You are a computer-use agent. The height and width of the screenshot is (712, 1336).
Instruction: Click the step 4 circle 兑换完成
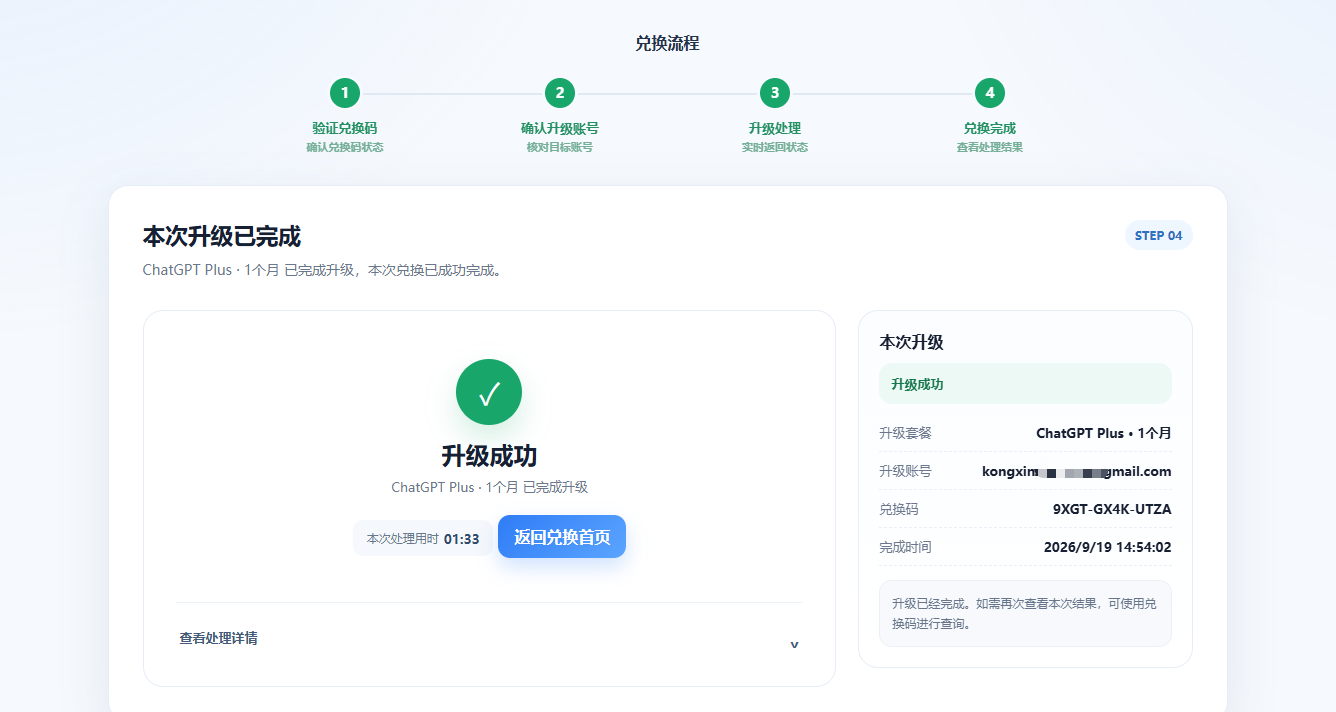coord(990,93)
